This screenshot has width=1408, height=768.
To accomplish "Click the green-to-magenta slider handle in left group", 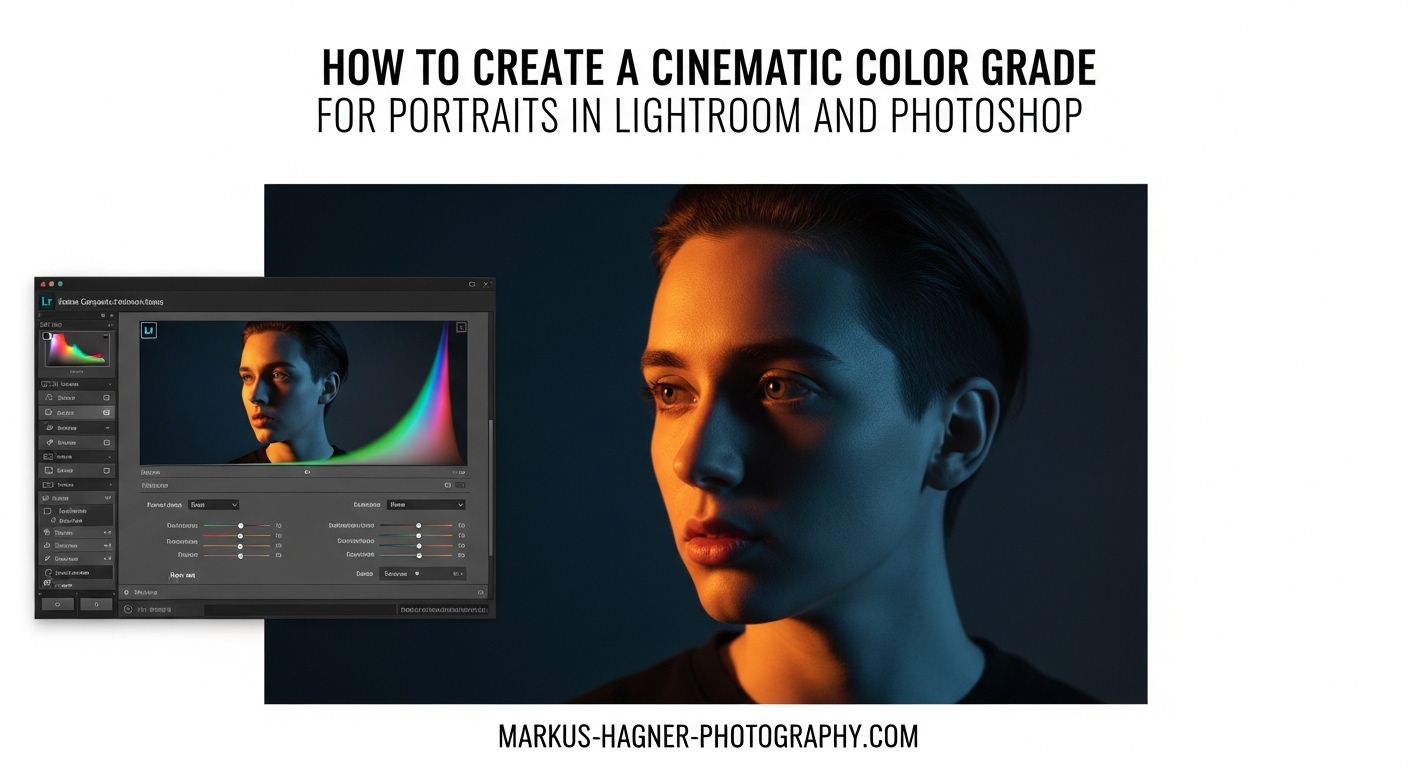I will tap(240, 525).
